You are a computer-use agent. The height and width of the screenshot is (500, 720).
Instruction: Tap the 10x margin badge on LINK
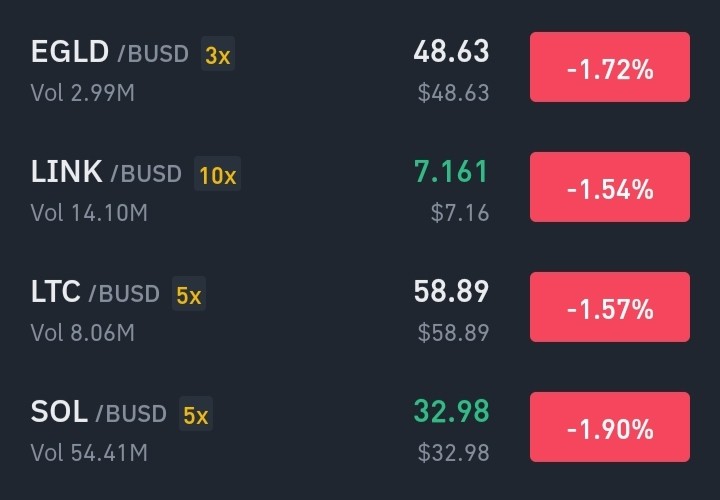(x=218, y=174)
